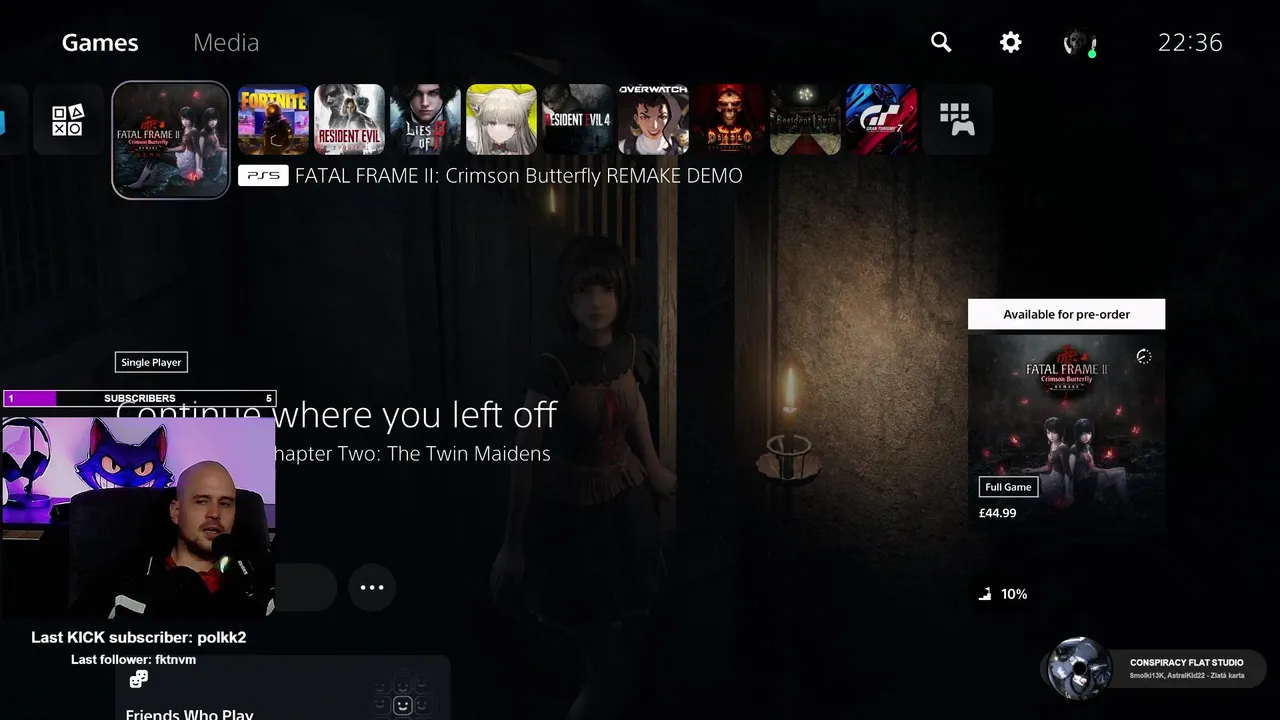Screen dimensions: 1280x720
Task: Open the Fatal Frame II pre-order card
Action: (x=1066, y=430)
